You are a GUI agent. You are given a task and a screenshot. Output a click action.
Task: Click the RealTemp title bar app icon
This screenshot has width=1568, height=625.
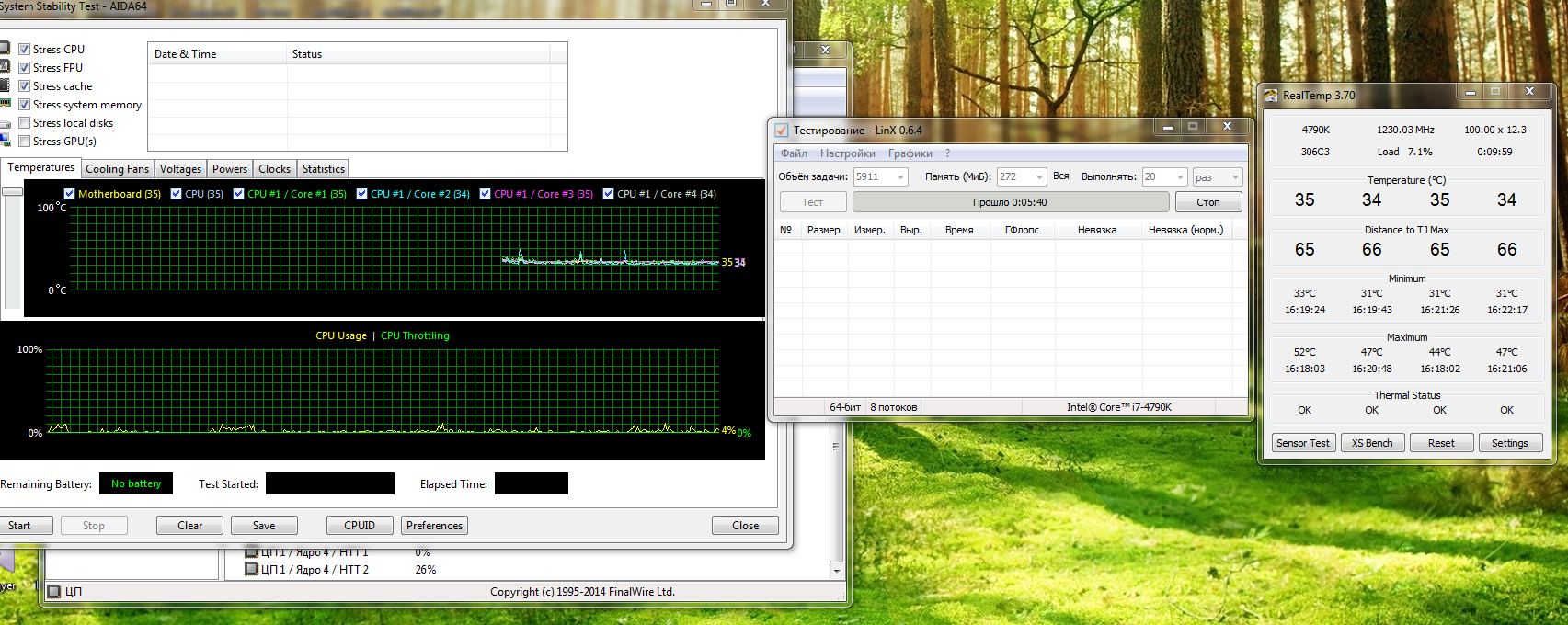pyautogui.click(x=1271, y=96)
